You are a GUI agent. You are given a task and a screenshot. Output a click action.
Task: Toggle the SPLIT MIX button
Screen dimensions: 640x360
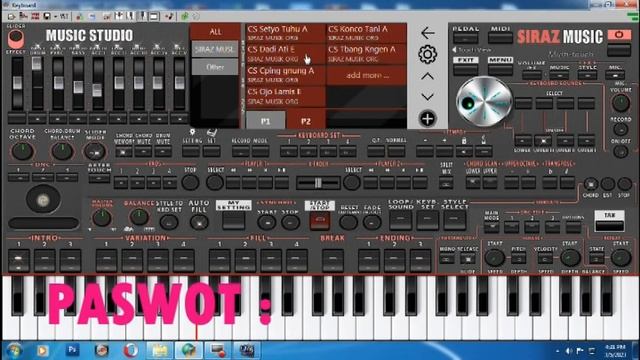click(446, 183)
